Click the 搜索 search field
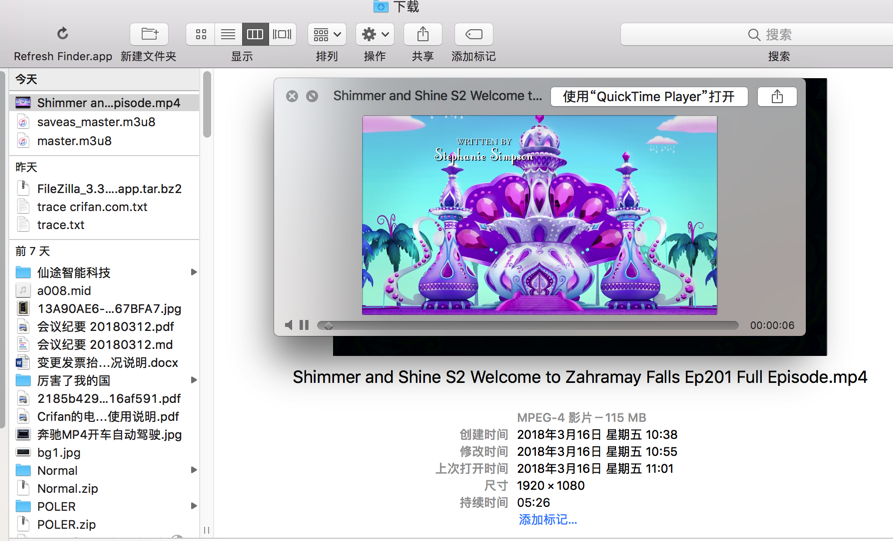The height and width of the screenshot is (541, 893). click(757, 34)
